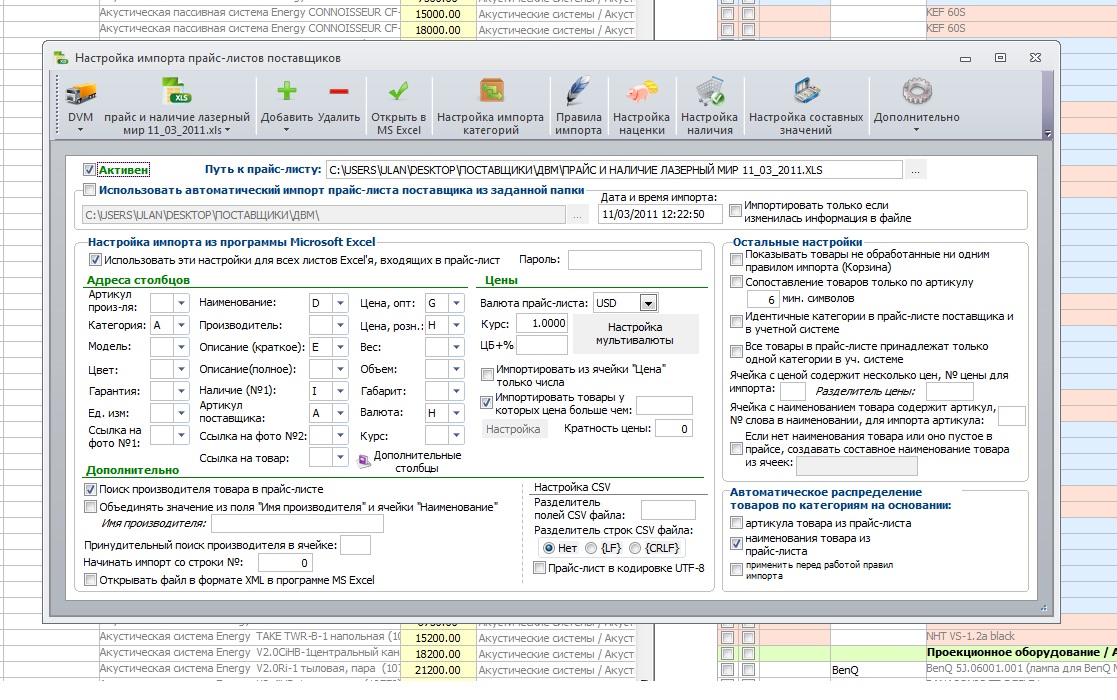Click the red minus Удалить icon
The width and height of the screenshot is (1117, 700).
point(339,91)
